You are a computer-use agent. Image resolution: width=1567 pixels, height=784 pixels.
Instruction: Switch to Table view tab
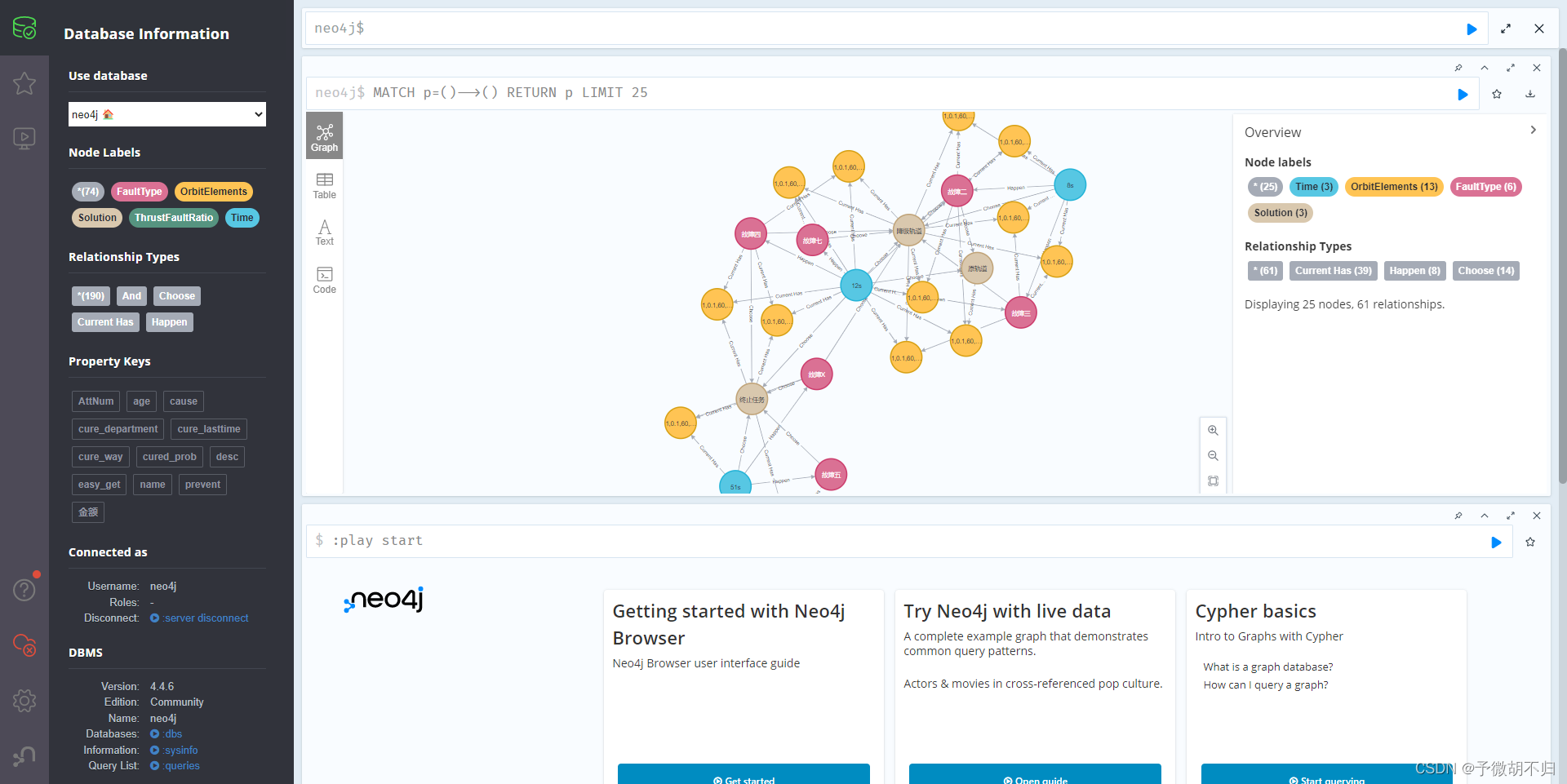324,186
